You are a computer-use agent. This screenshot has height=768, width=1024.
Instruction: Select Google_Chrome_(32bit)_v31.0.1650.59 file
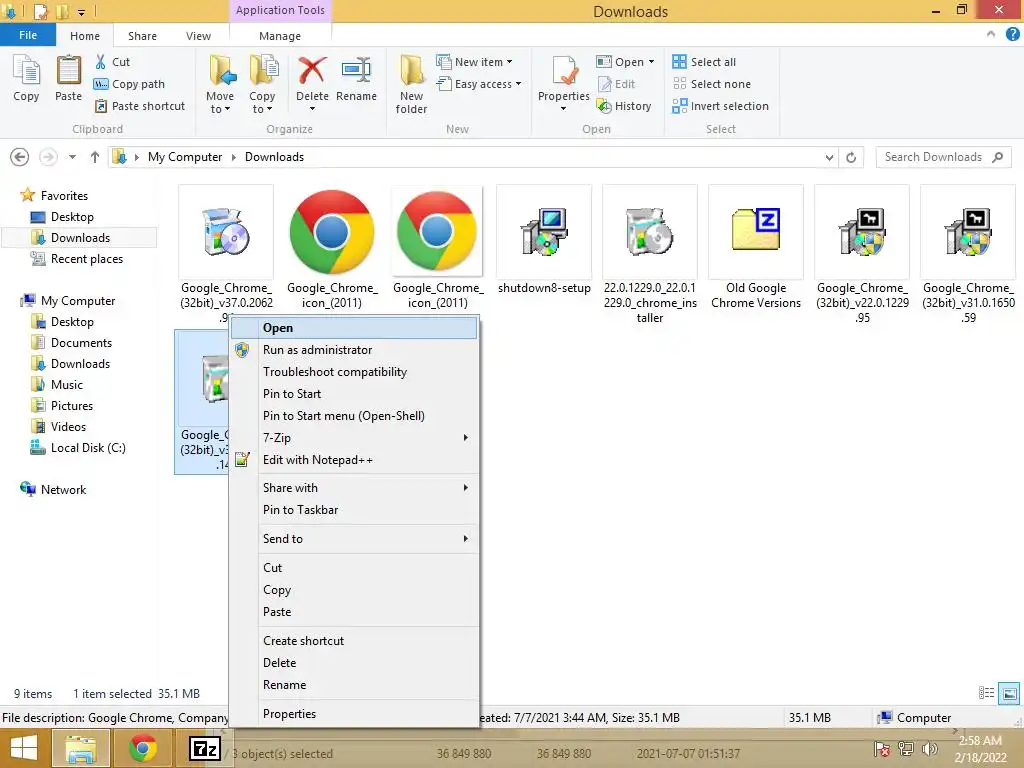[968, 256]
